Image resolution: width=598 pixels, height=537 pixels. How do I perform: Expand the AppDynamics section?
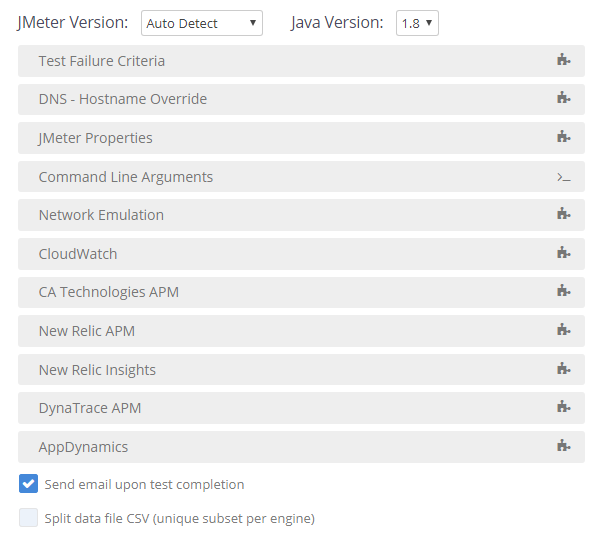click(301, 447)
